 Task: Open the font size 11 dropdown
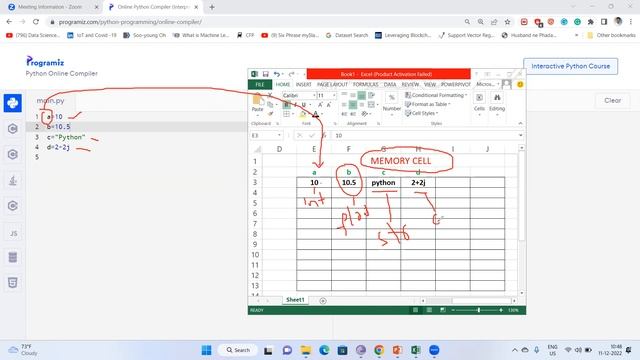point(334,96)
